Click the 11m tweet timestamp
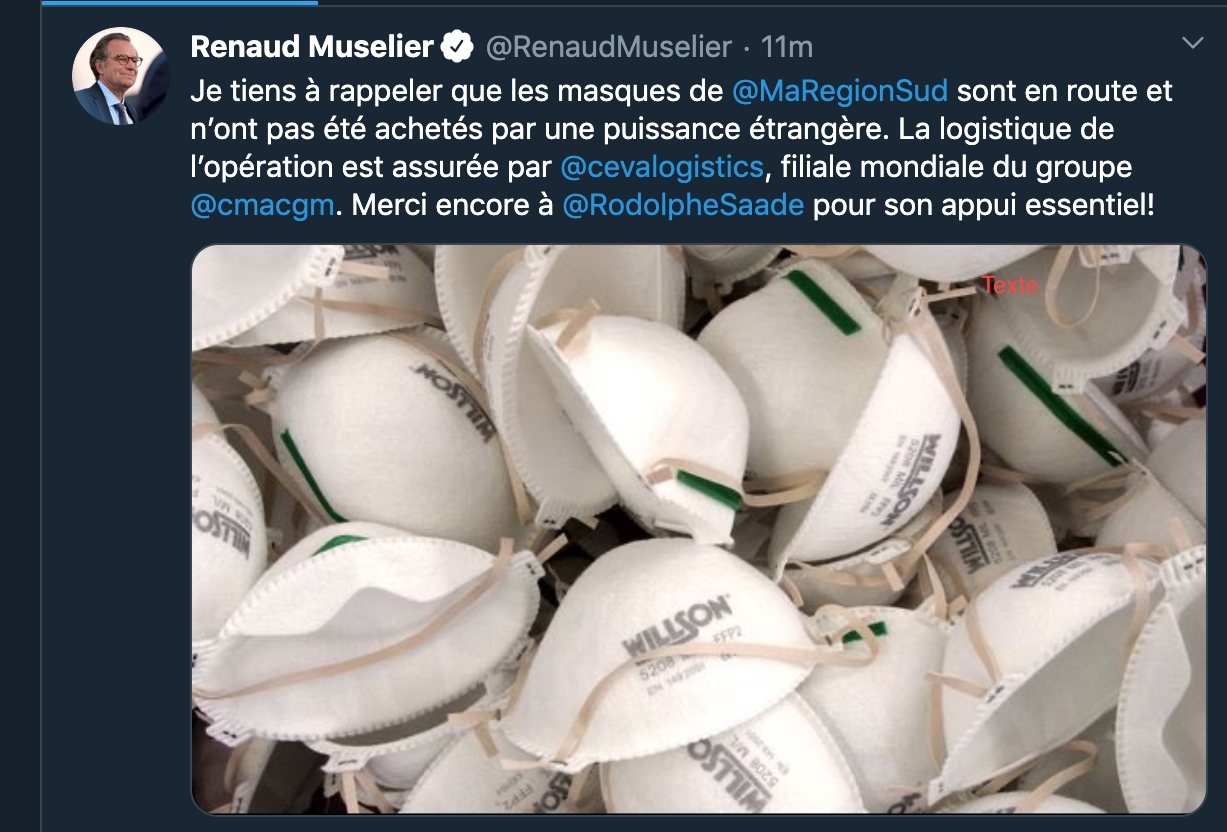Viewport: 1227px width, 832px height. [786, 46]
